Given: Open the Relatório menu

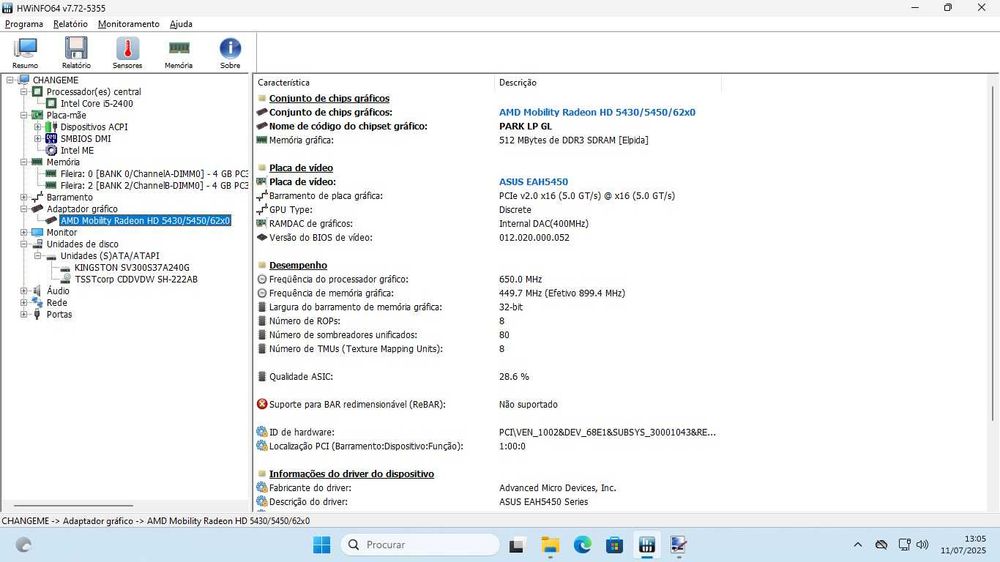Looking at the screenshot, I should click(x=70, y=24).
